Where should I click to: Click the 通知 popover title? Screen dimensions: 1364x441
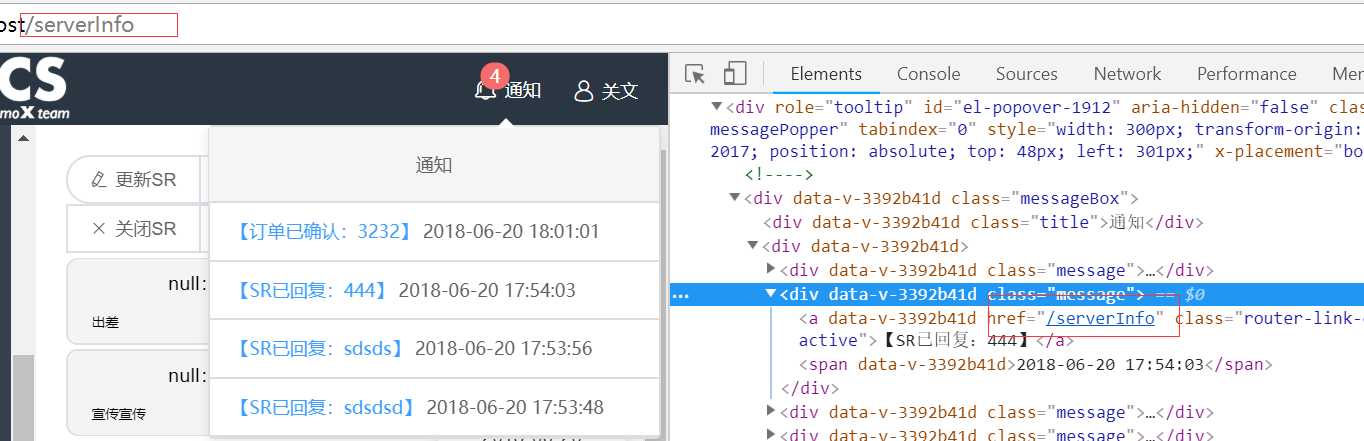coord(434,165)
